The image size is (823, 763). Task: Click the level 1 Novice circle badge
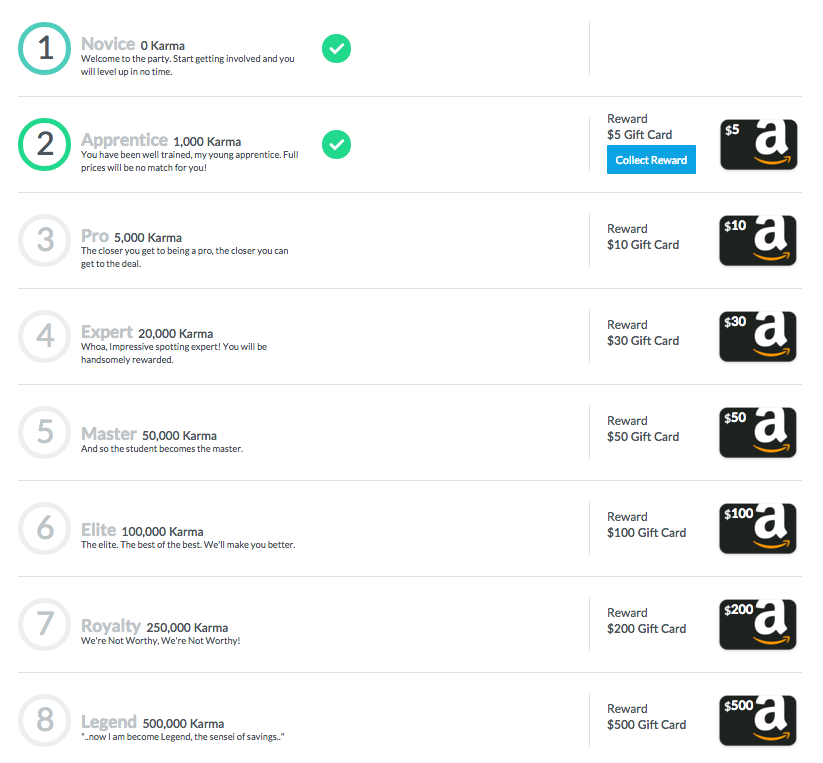(45, 48)
